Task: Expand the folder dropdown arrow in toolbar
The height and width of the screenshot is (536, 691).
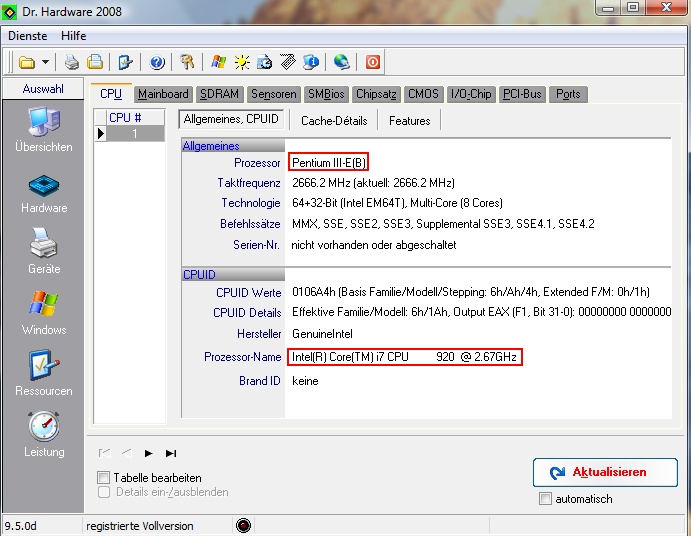Action: tap(45, 62)
